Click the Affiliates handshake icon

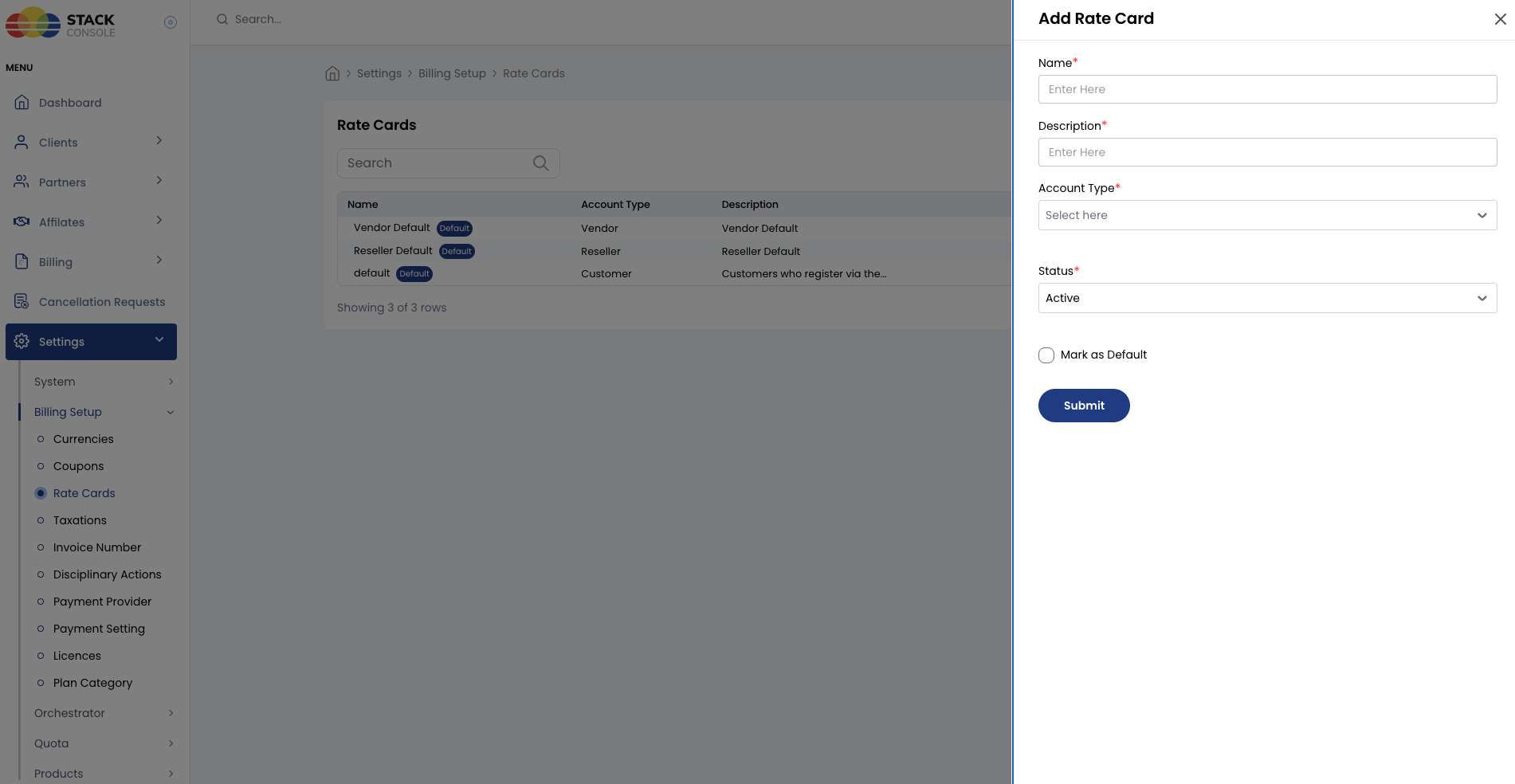point(22,221)
